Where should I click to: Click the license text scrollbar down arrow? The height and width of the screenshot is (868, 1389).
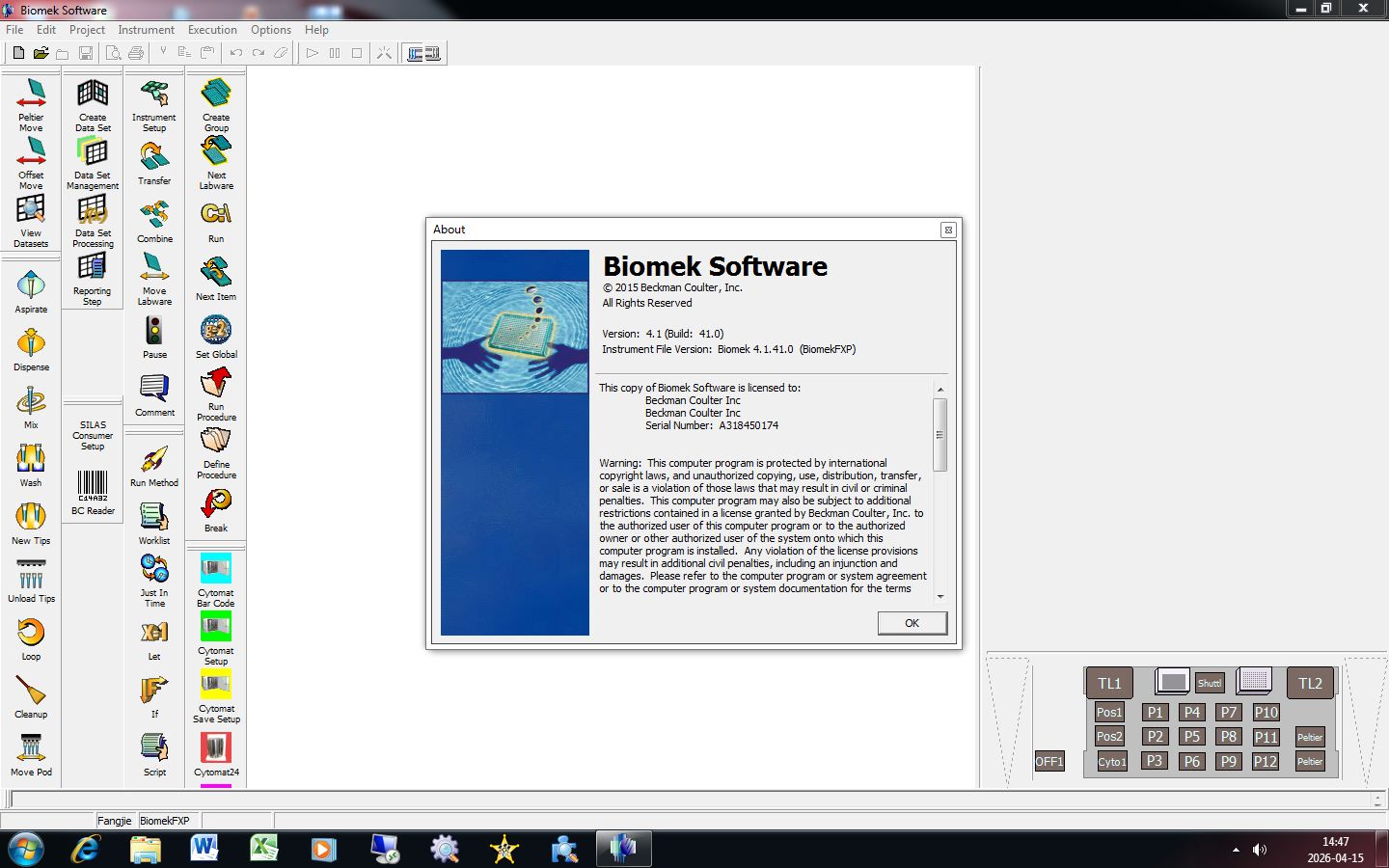(940, 596)
